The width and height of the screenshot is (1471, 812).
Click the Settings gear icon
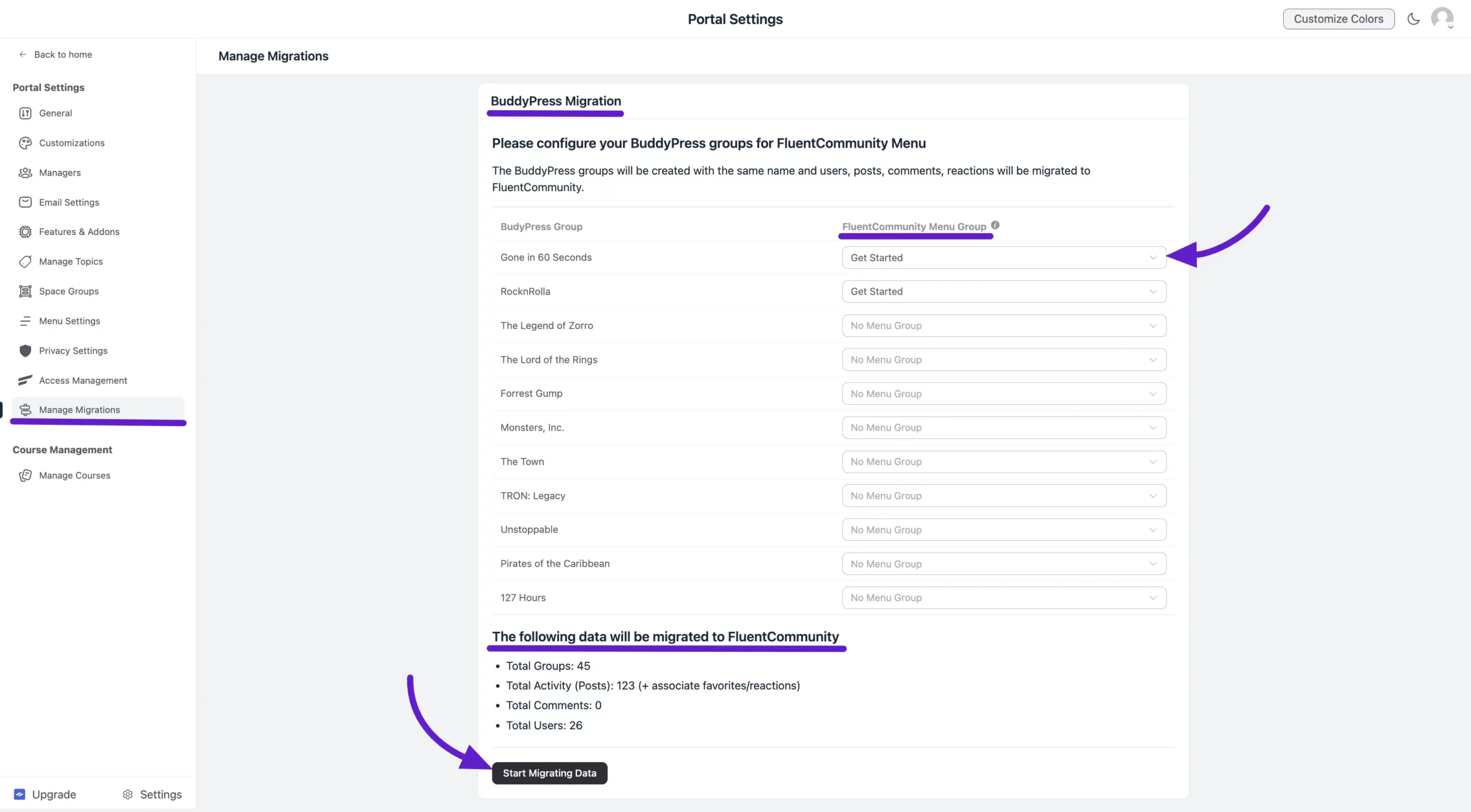tap(128, 794)
